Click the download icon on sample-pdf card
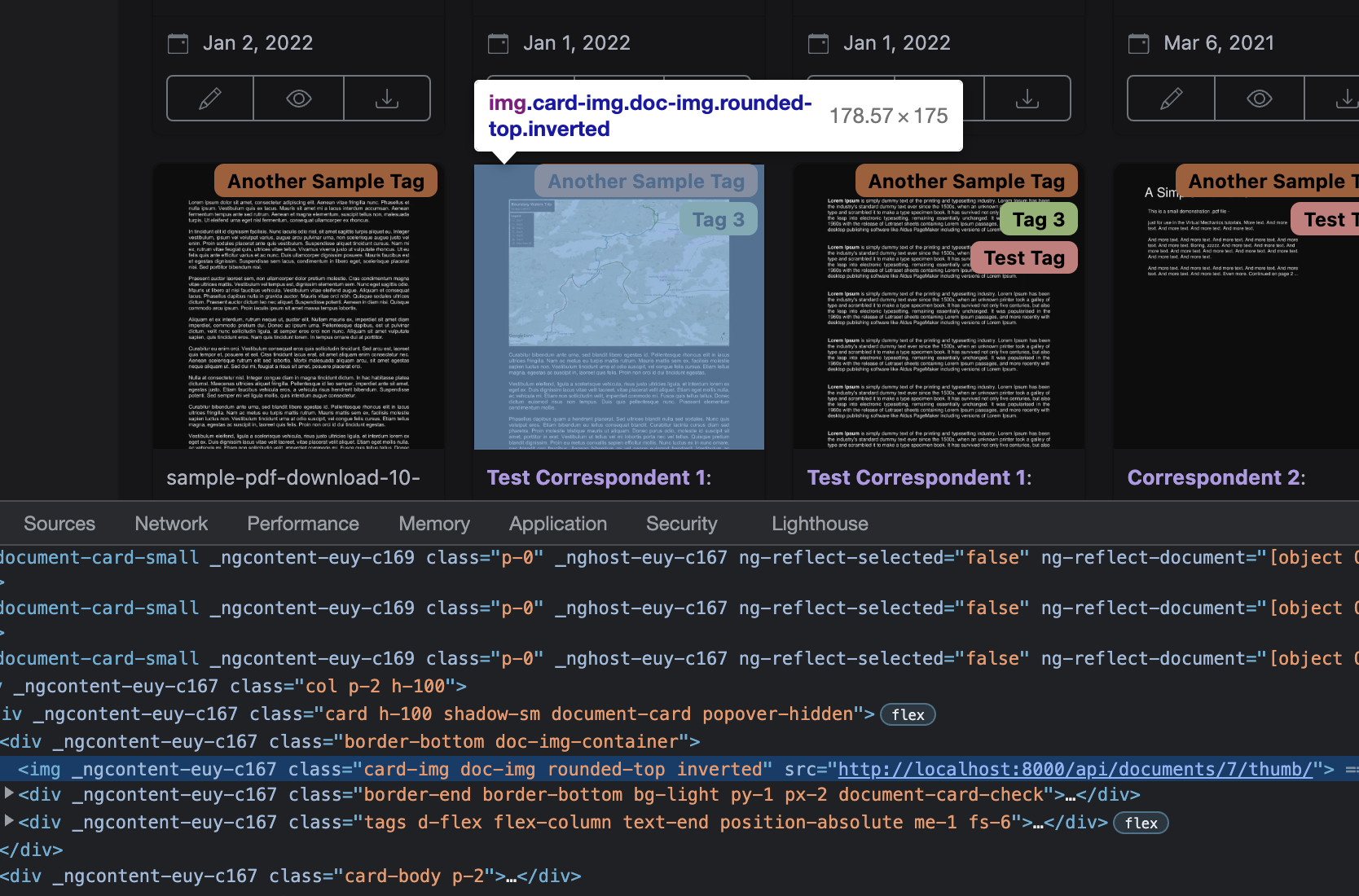Screen dimensions: 1359x896 click(387, 98)
